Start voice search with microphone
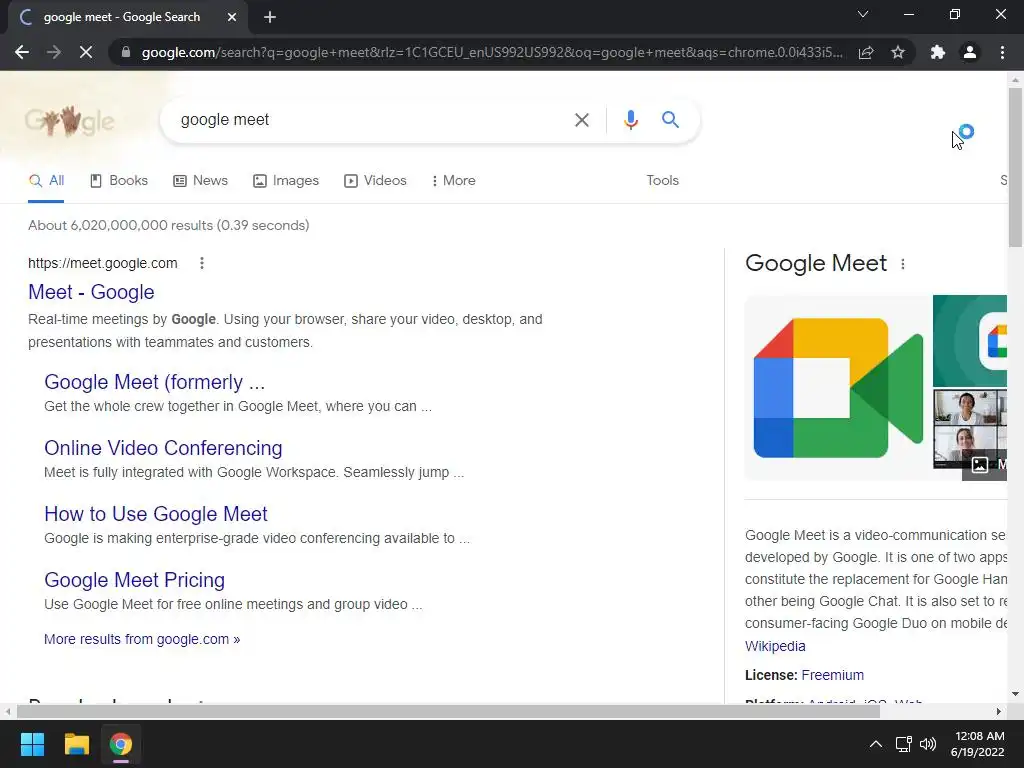Viewport: 1024px width, 768px height. [x=630, y=120]
